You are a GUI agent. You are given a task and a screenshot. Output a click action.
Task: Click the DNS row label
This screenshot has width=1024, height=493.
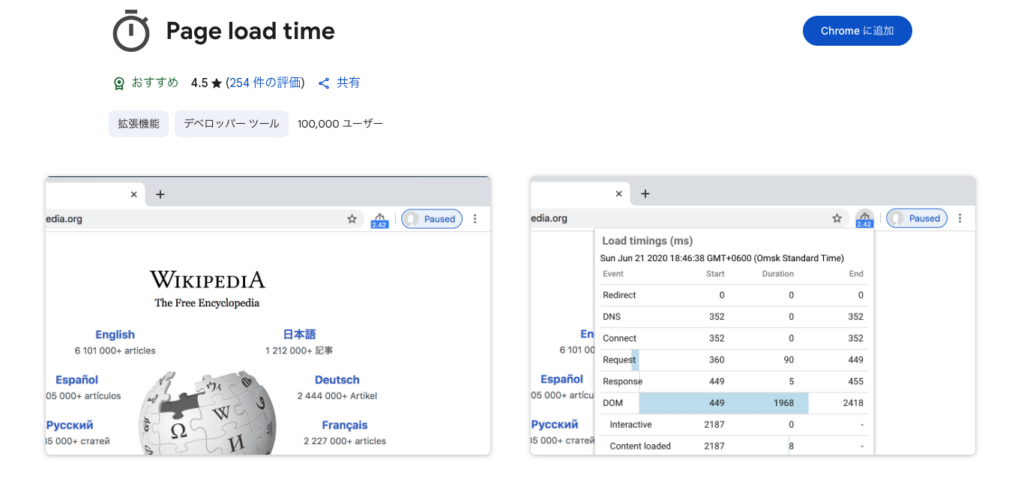(611, 317)
